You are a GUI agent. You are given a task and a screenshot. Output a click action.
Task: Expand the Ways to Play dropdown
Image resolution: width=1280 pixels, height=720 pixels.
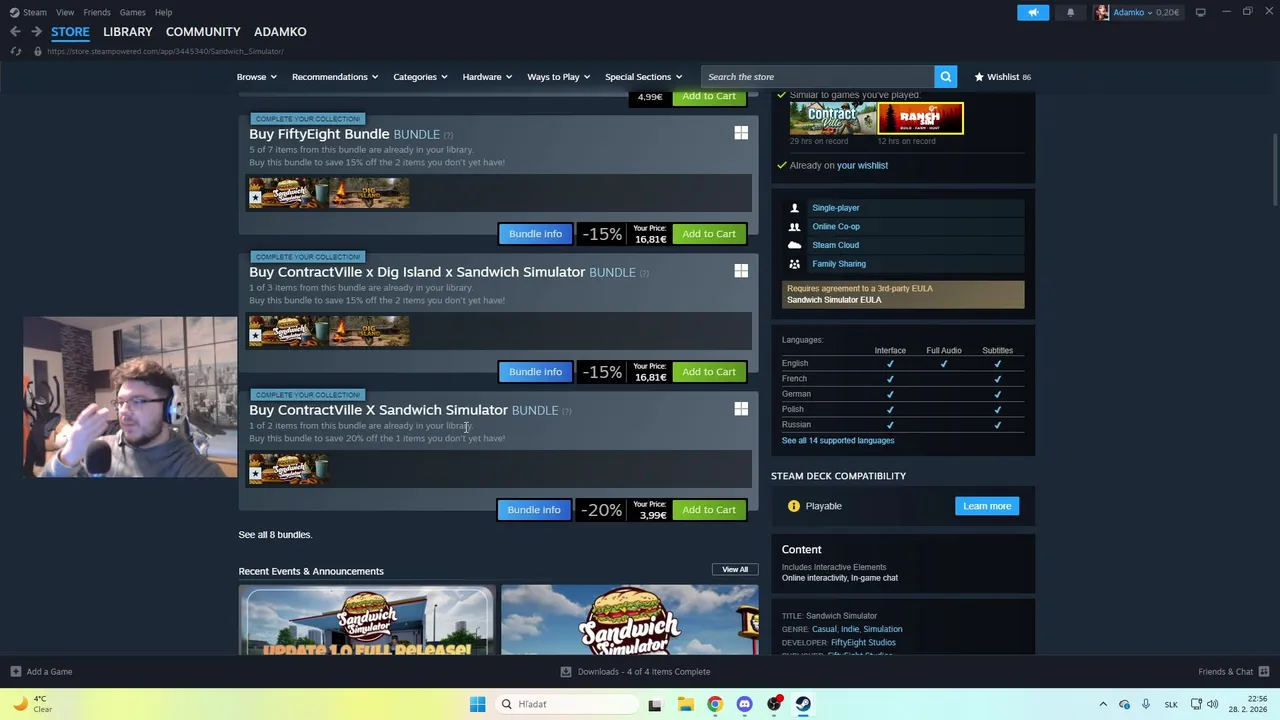tap(558, 77)
